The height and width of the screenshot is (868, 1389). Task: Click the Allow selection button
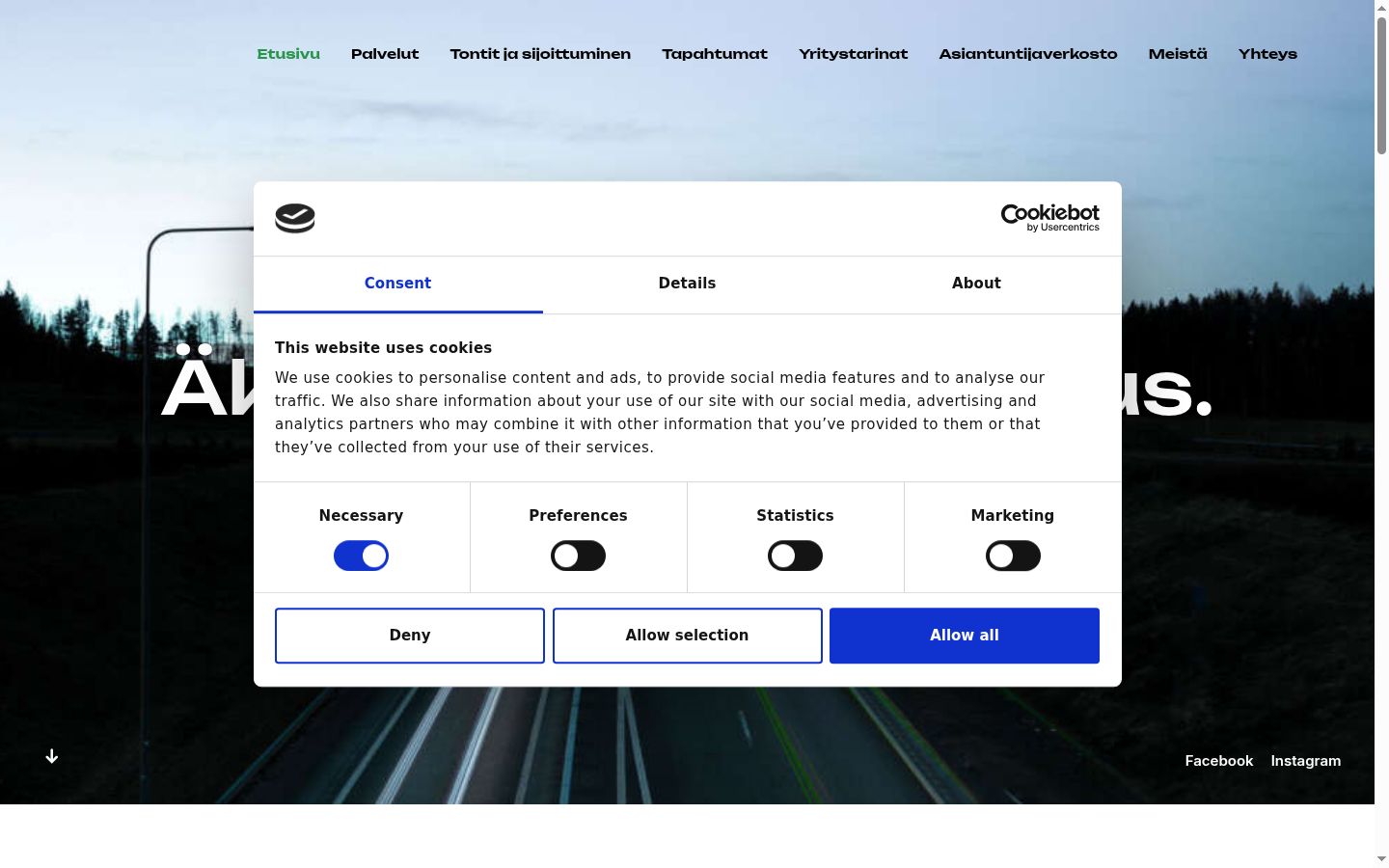[687, 636]
